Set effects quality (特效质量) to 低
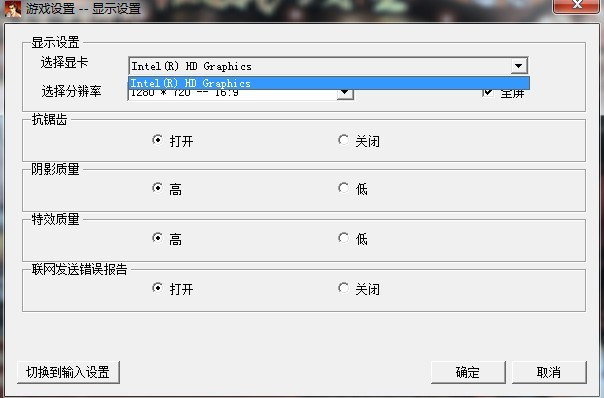 343,238
